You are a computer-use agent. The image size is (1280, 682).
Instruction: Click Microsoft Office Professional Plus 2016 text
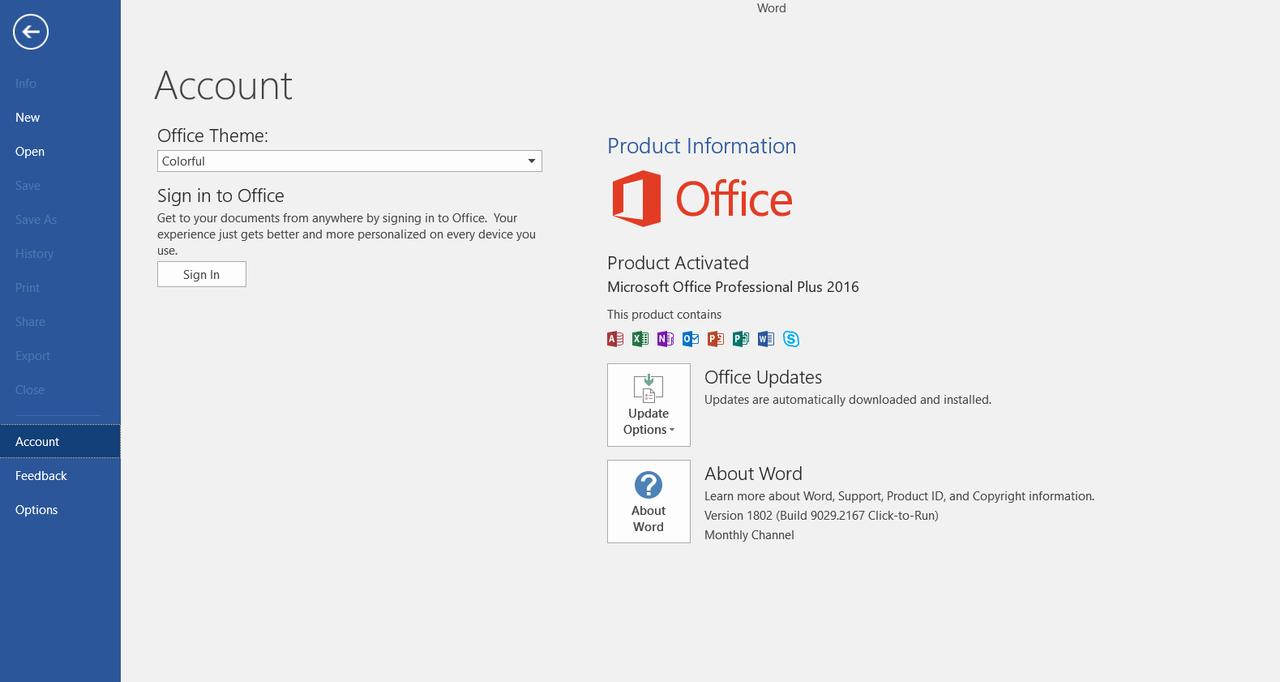733,287
